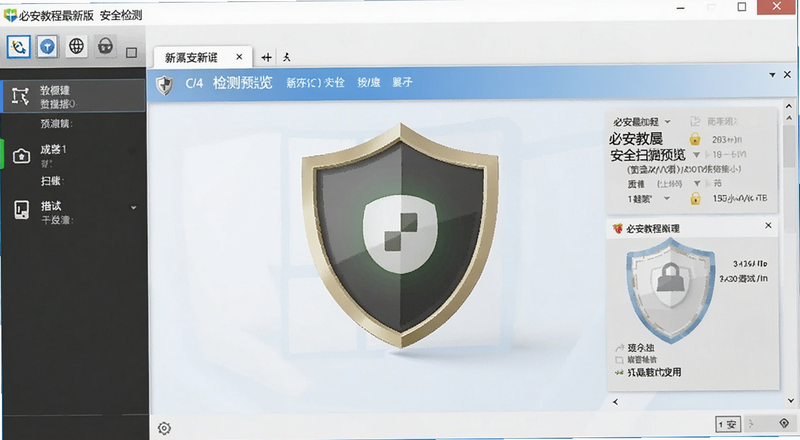
Task: Click the yellow lock icon beside the bold heading
Action: point(695,139)
